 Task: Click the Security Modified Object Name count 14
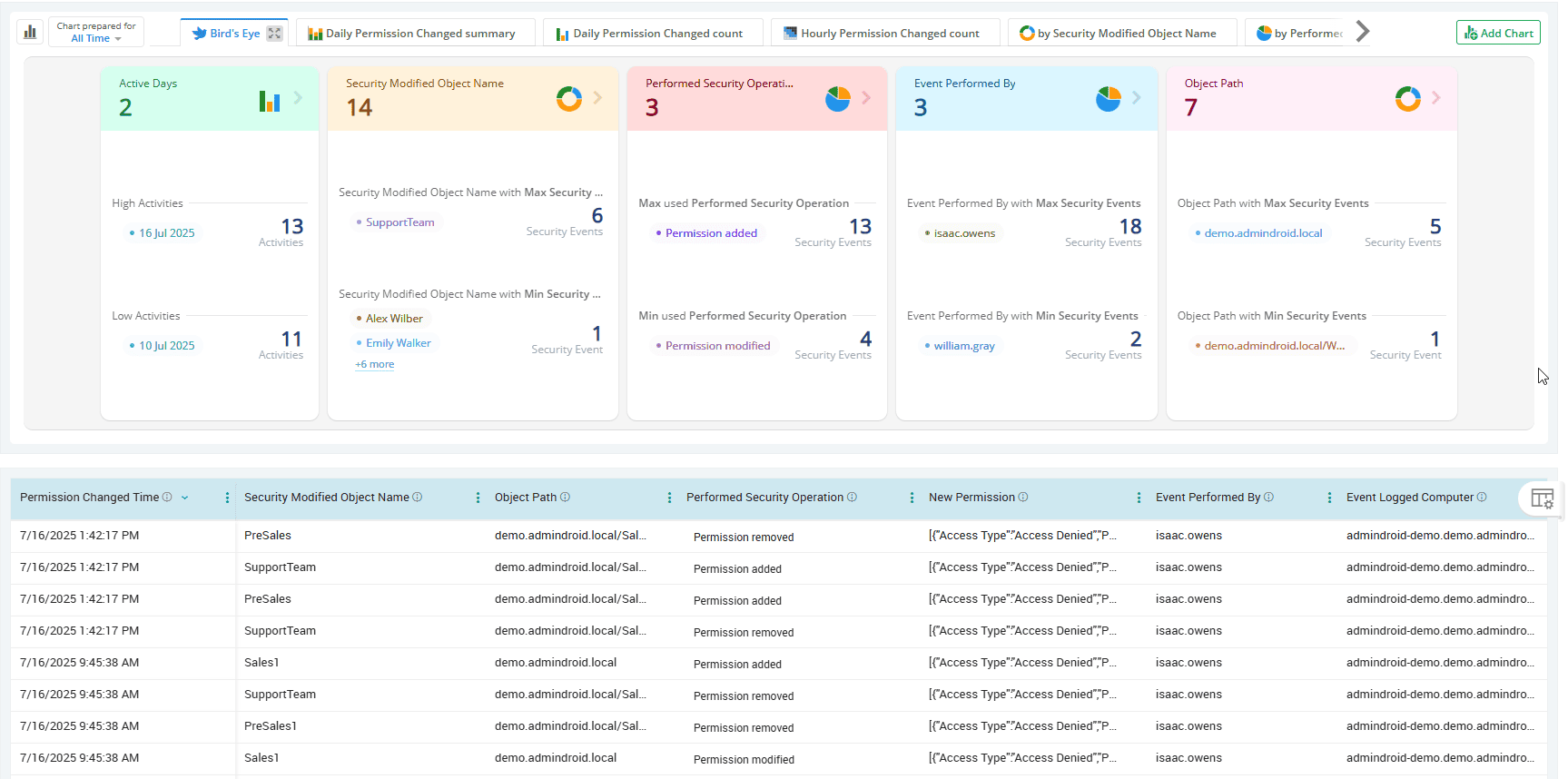pyautogui.click(x=360, y=107)
